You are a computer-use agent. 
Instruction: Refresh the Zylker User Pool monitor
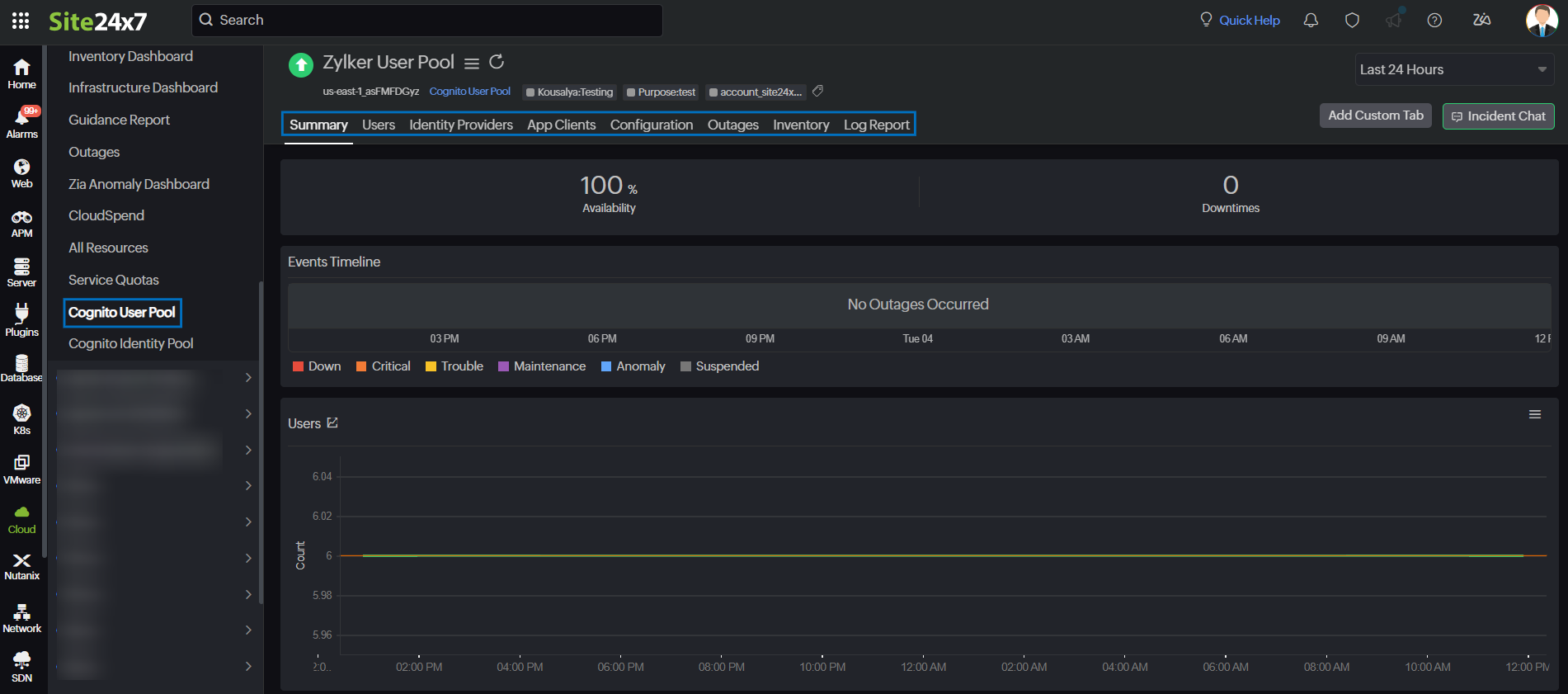click(497, 63)
